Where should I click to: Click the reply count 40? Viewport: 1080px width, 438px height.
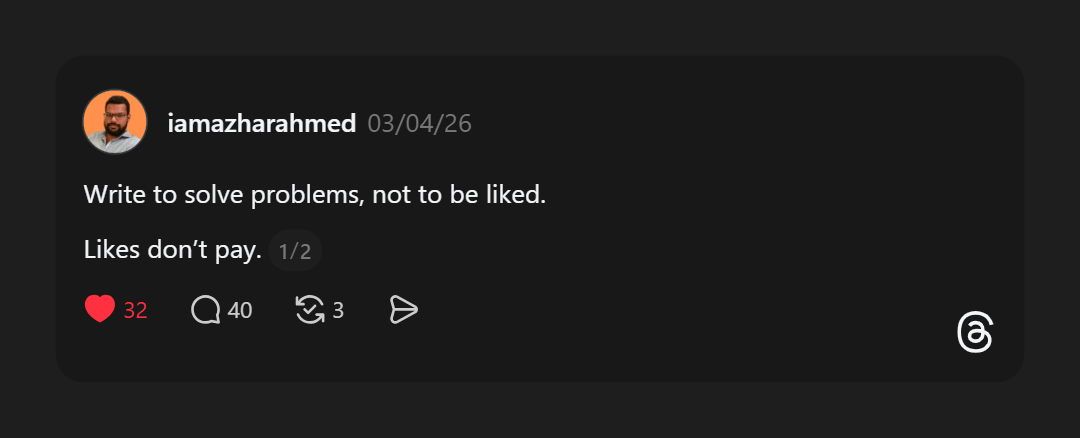[x=240, y=311]
